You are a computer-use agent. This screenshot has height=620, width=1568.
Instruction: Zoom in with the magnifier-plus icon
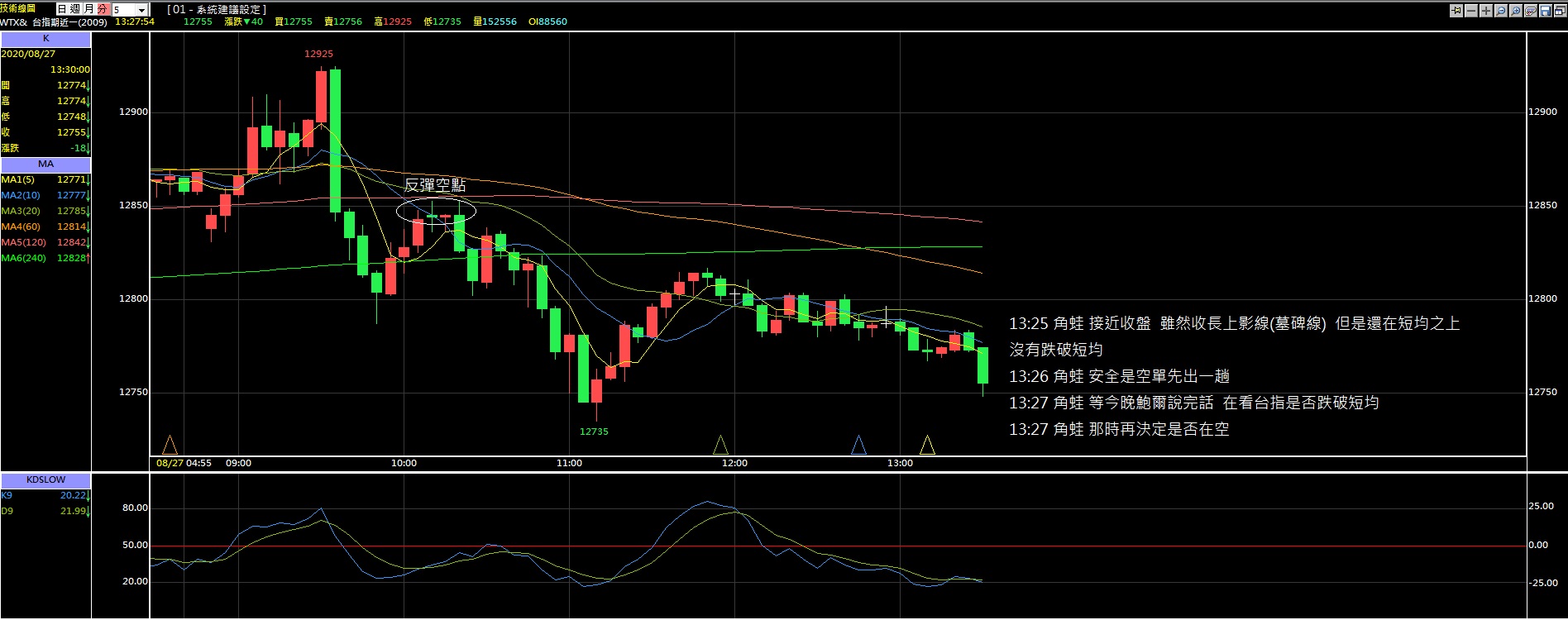[x=1516, y=11]
